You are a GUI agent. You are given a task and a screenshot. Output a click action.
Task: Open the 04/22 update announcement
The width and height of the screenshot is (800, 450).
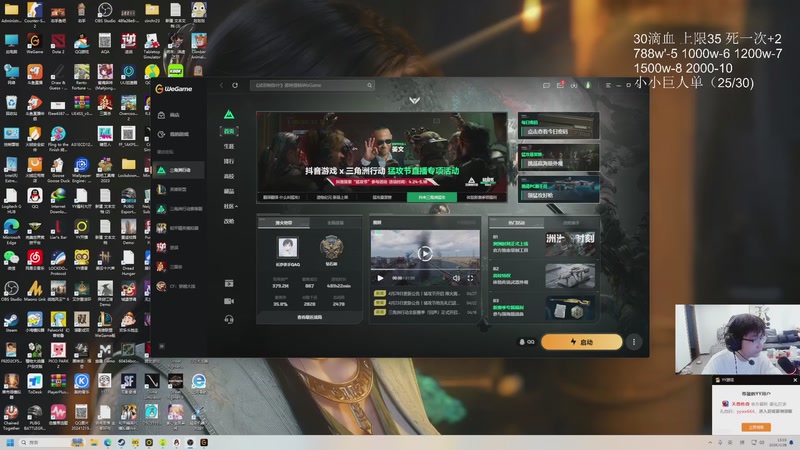coord(425,303)
